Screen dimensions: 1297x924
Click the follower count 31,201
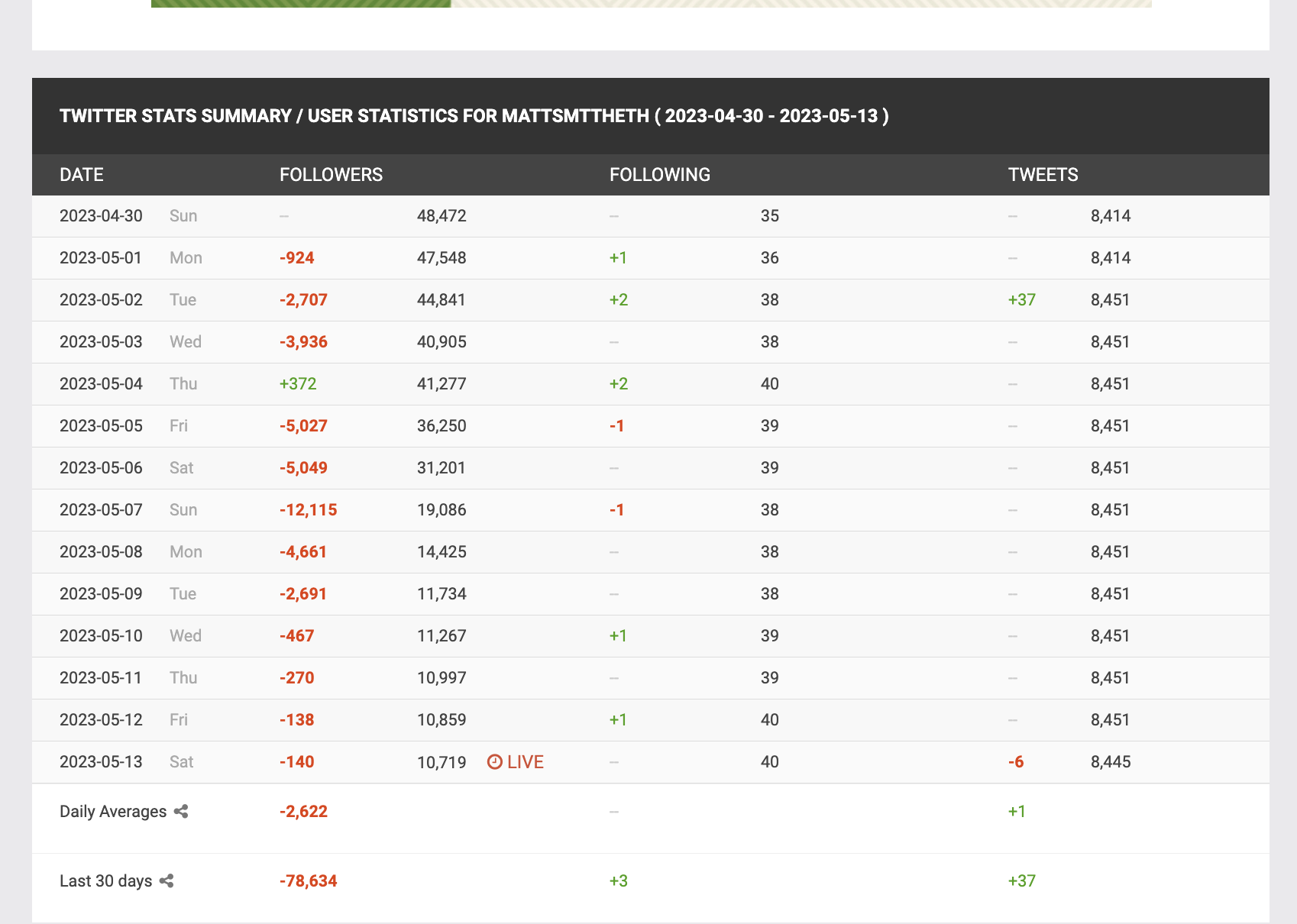(x=441, y=468)
